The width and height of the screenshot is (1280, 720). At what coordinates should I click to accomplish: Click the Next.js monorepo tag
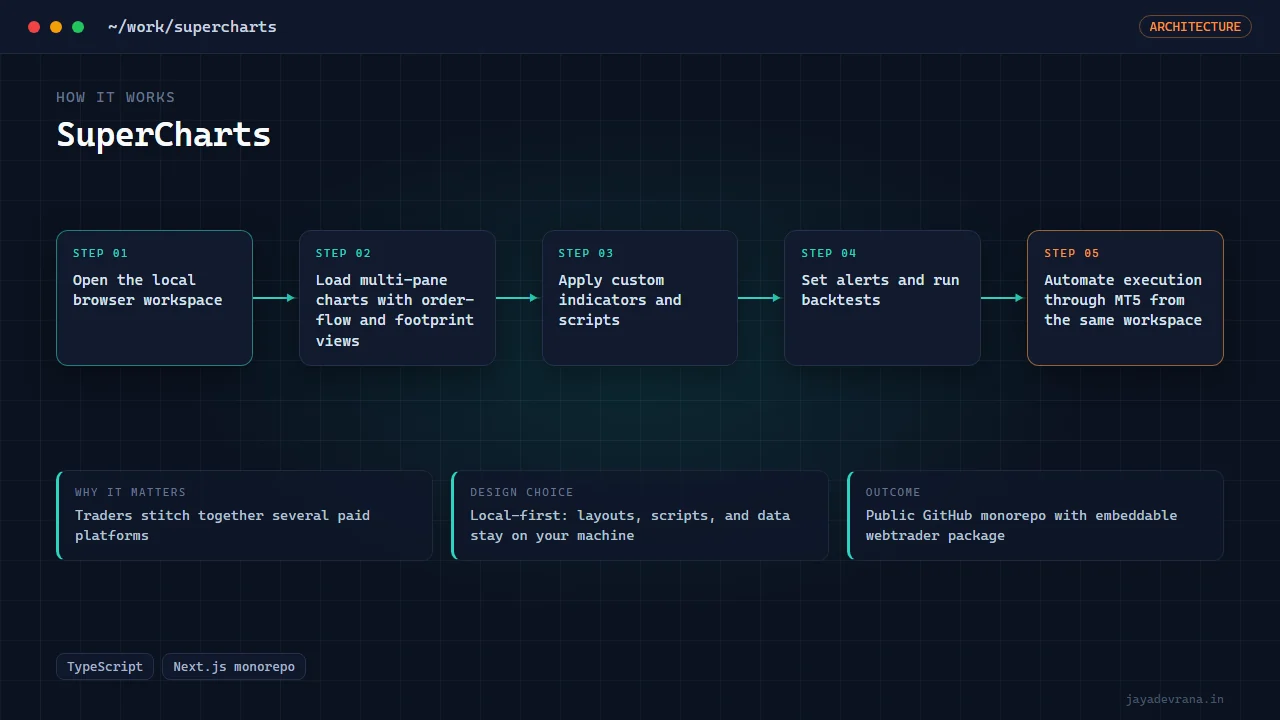[234, 667]
